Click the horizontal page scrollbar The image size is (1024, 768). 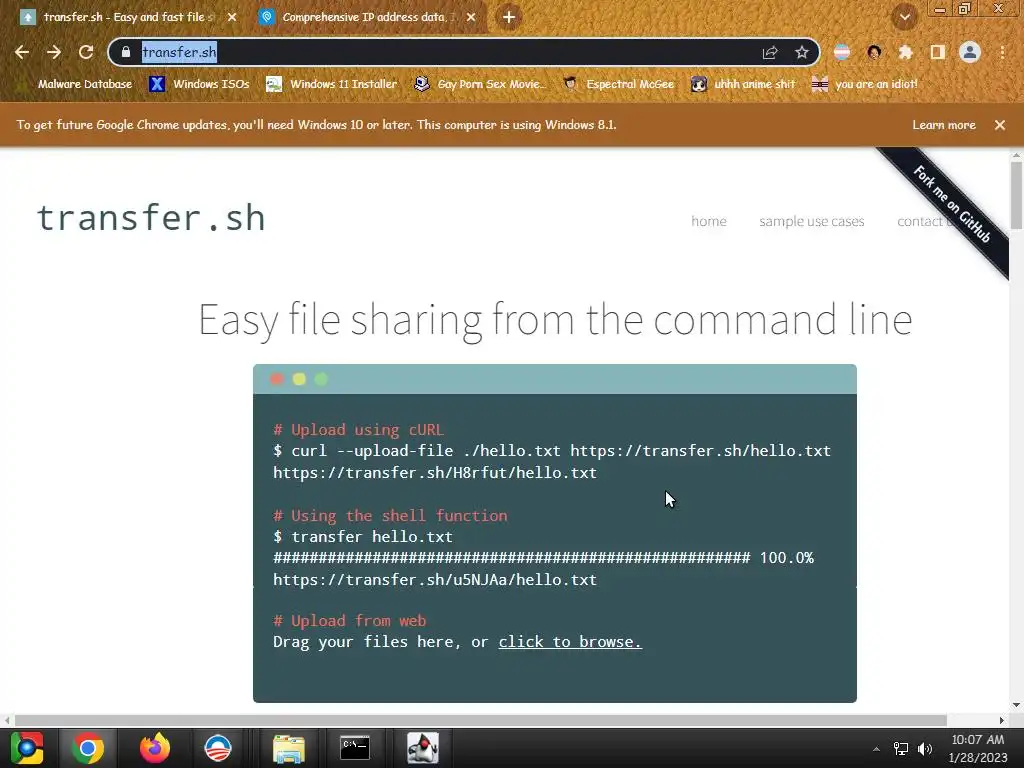pos(481,720)
